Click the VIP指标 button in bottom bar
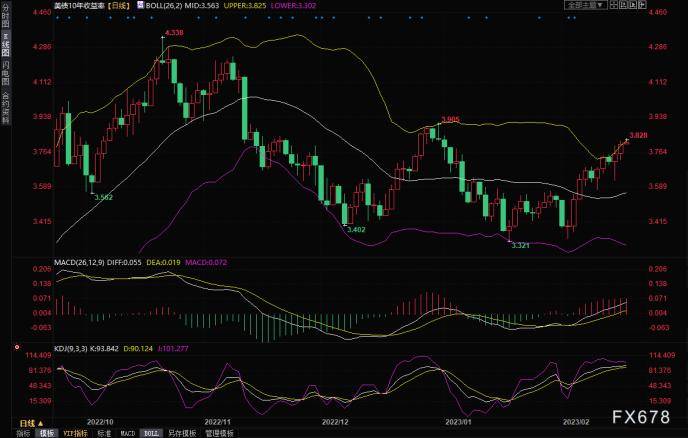The height and width of the screenshot is (438, 688). tap(76, 434)
